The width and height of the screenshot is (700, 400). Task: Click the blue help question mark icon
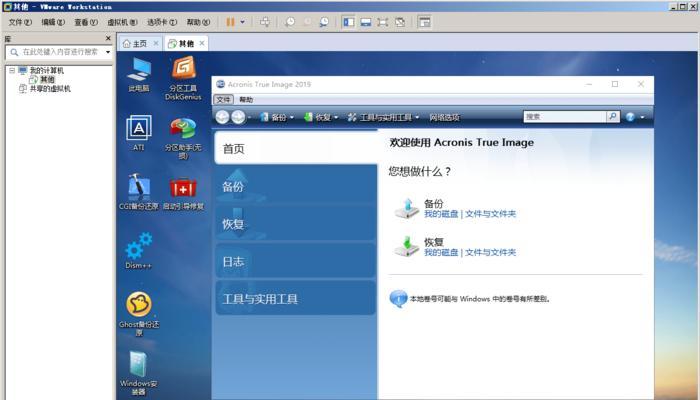coord(630,117)
